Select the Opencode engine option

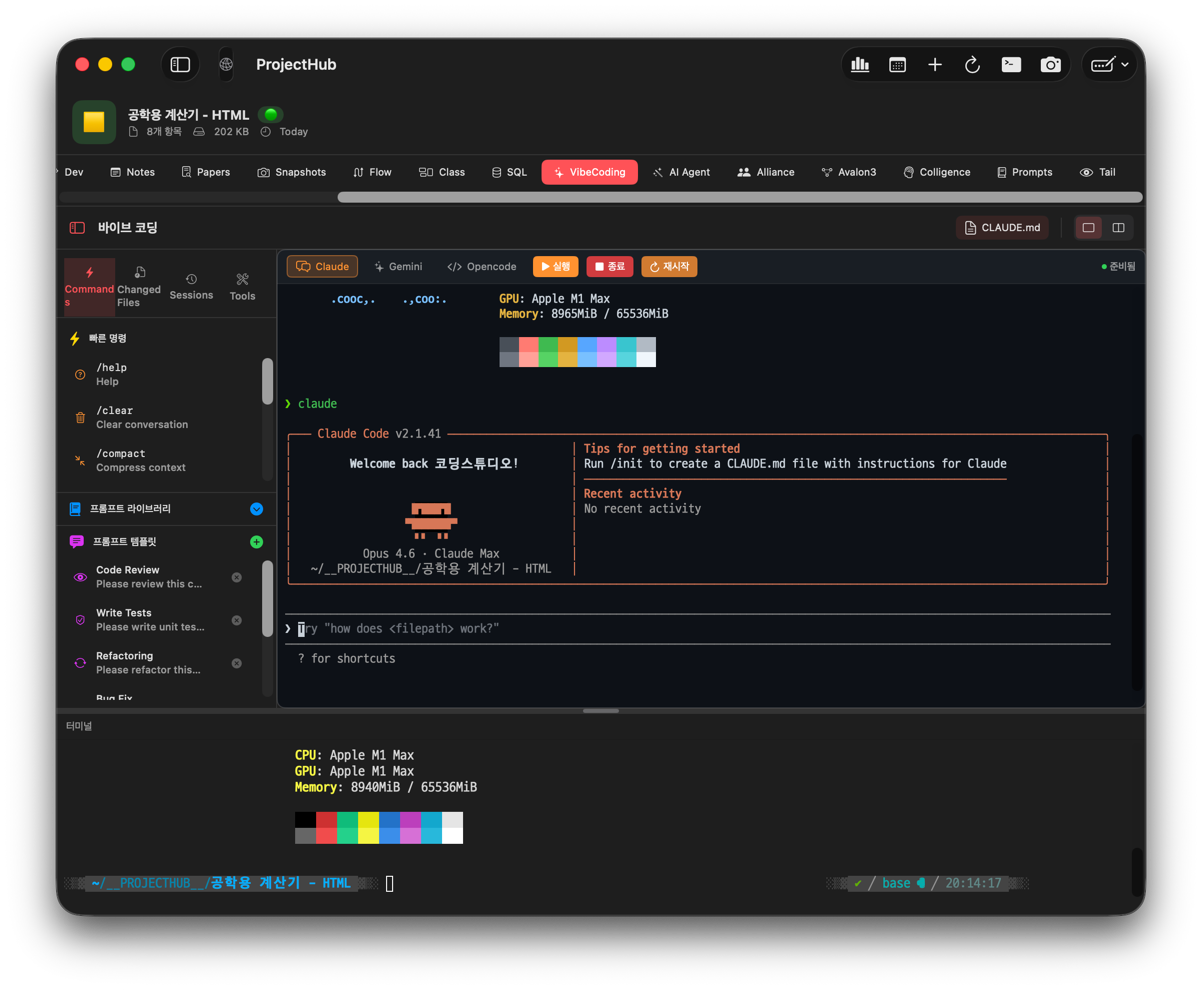(x=481, y=266)
